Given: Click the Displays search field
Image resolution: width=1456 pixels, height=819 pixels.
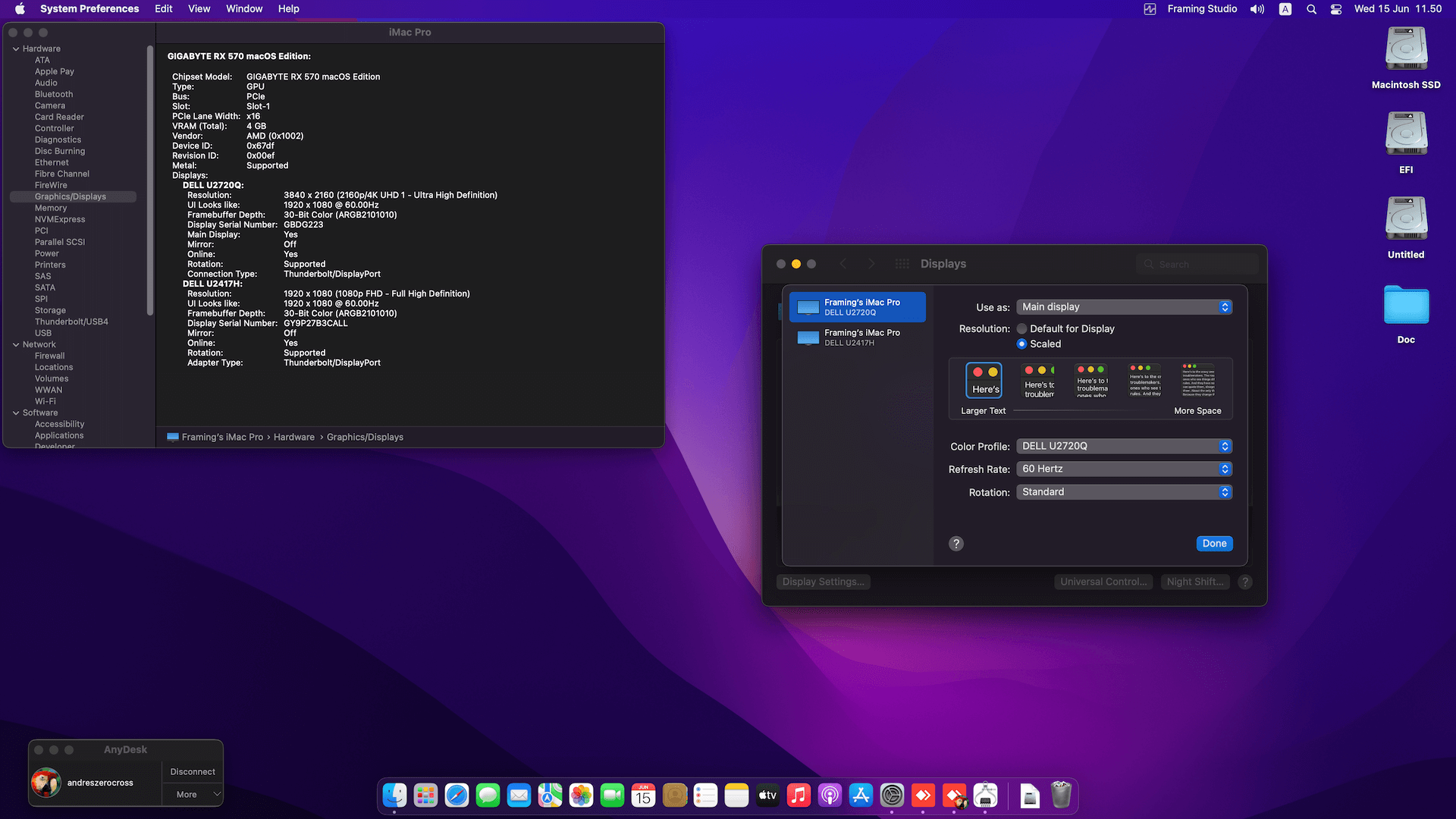Looking at the screenshot, I should [x=1197, y=264].
